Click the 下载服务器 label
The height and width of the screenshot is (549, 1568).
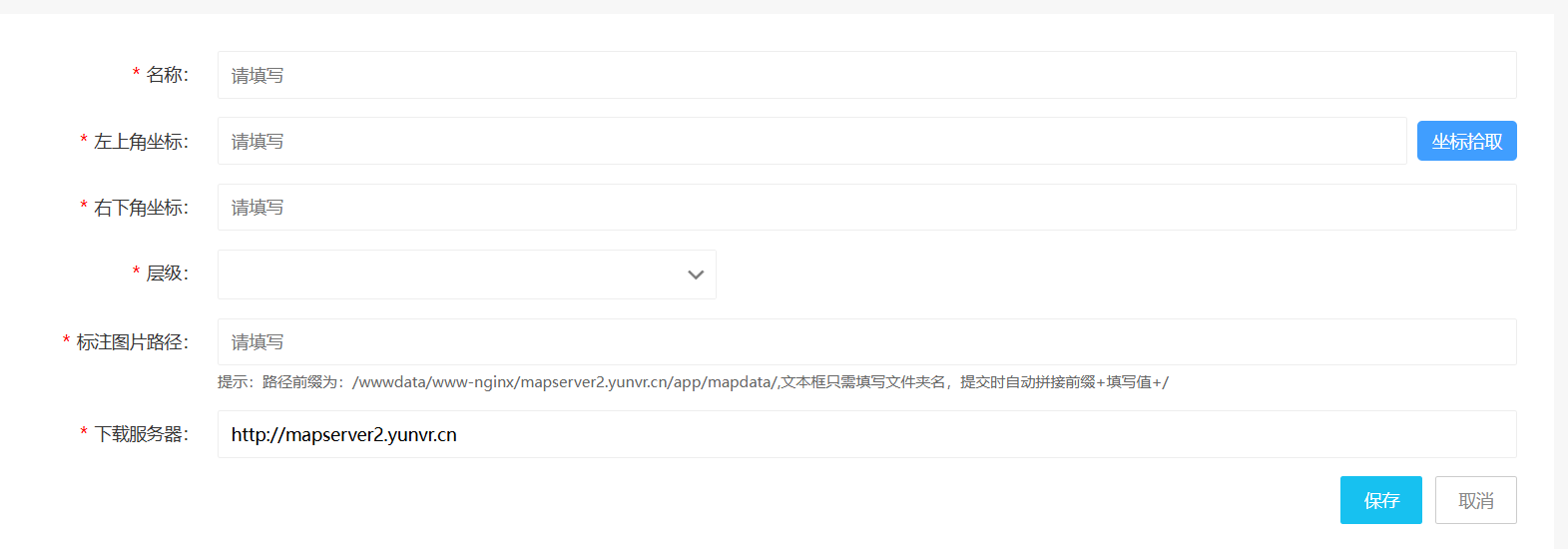point(141,434)
